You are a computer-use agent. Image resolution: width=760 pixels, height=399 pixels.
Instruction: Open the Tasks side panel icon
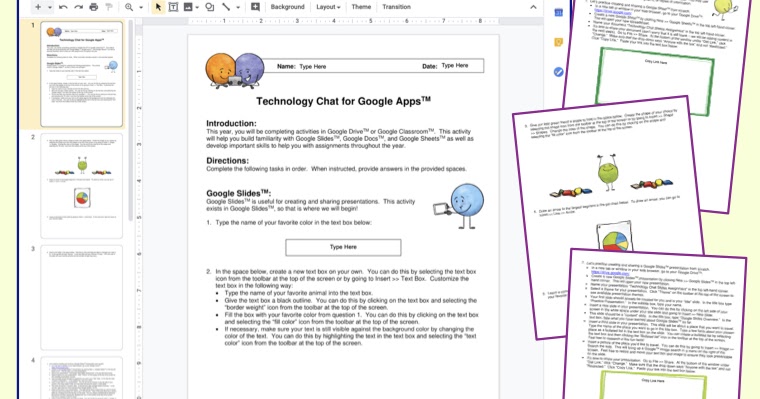tap(558, 72)
